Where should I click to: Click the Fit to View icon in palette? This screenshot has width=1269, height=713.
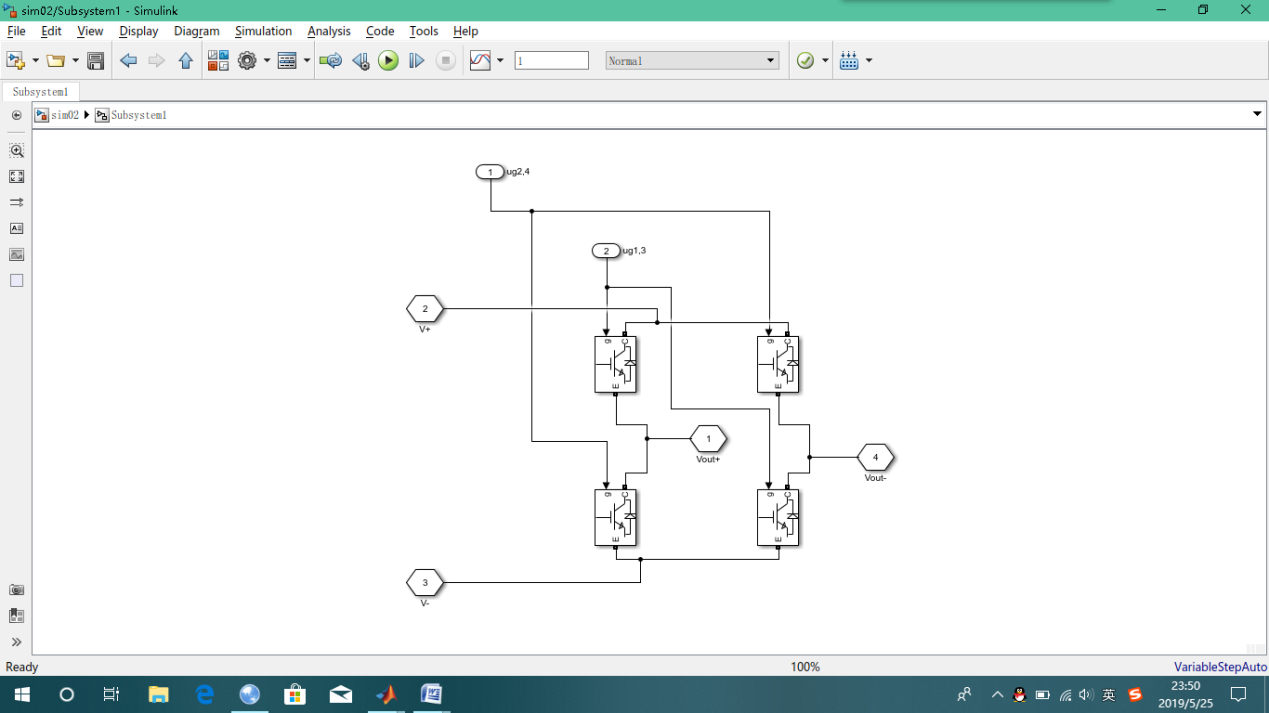(x=16, y=177)
